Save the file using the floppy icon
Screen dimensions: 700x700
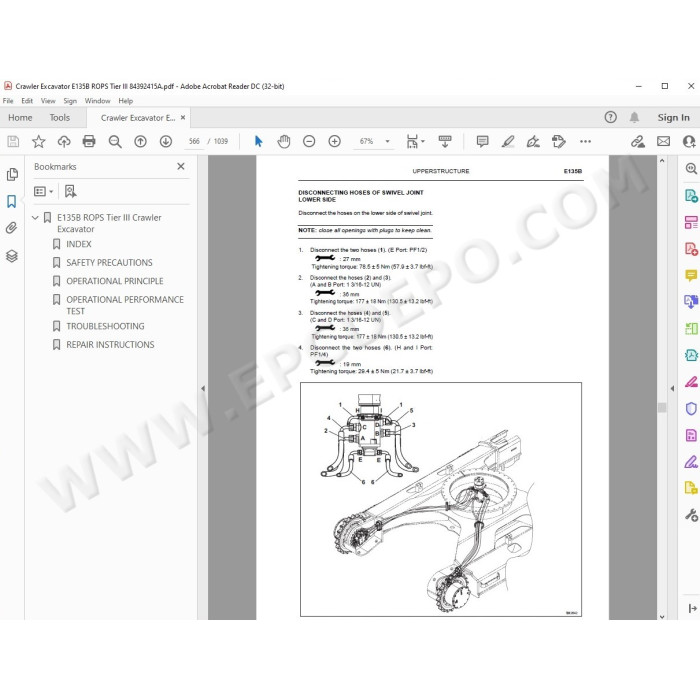[13, 142]
